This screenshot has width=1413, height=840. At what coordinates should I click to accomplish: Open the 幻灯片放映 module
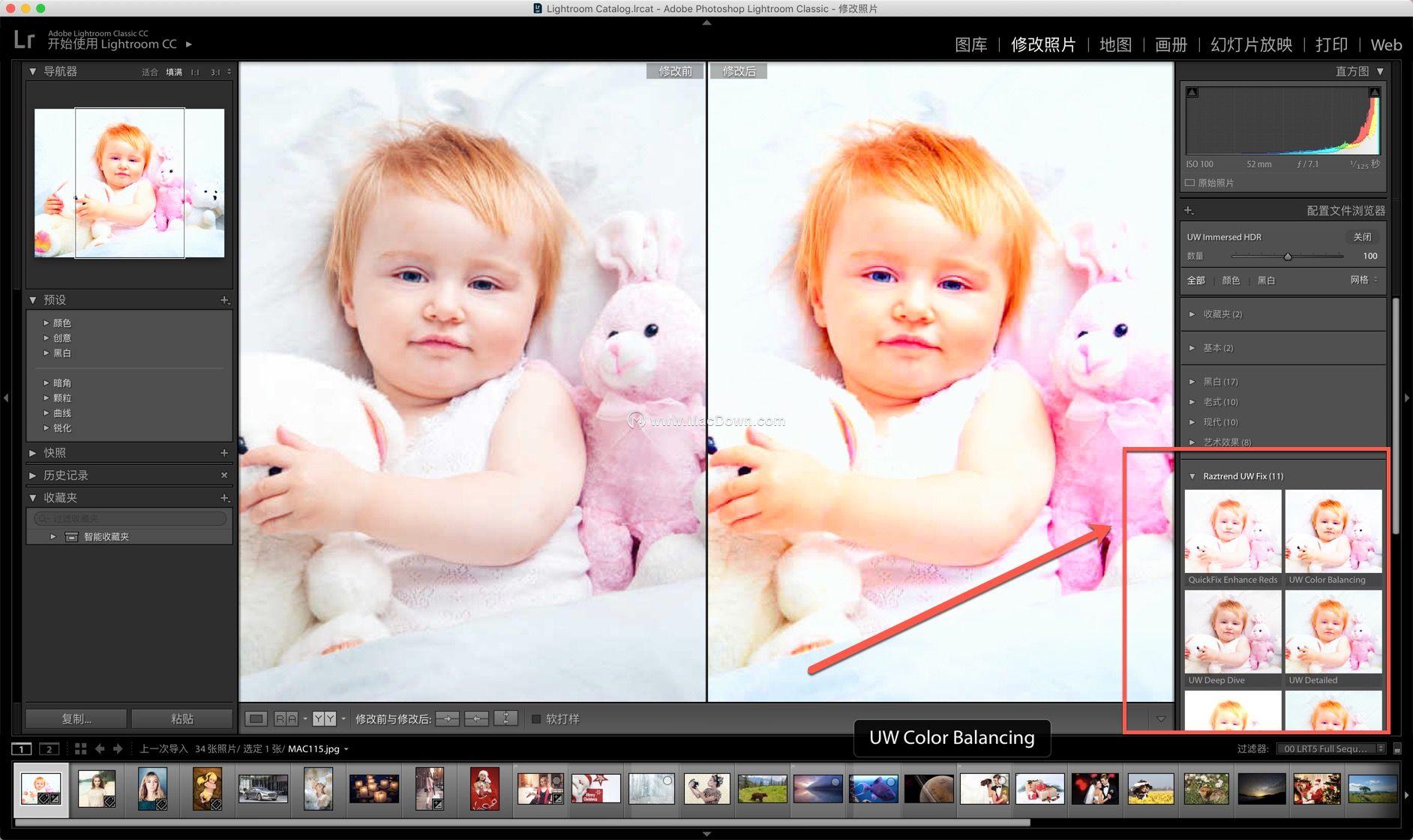click(x=1250, y=45)
